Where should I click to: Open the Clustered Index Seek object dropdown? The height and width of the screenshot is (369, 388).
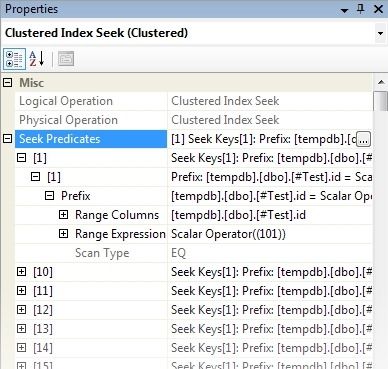(380, 33)
